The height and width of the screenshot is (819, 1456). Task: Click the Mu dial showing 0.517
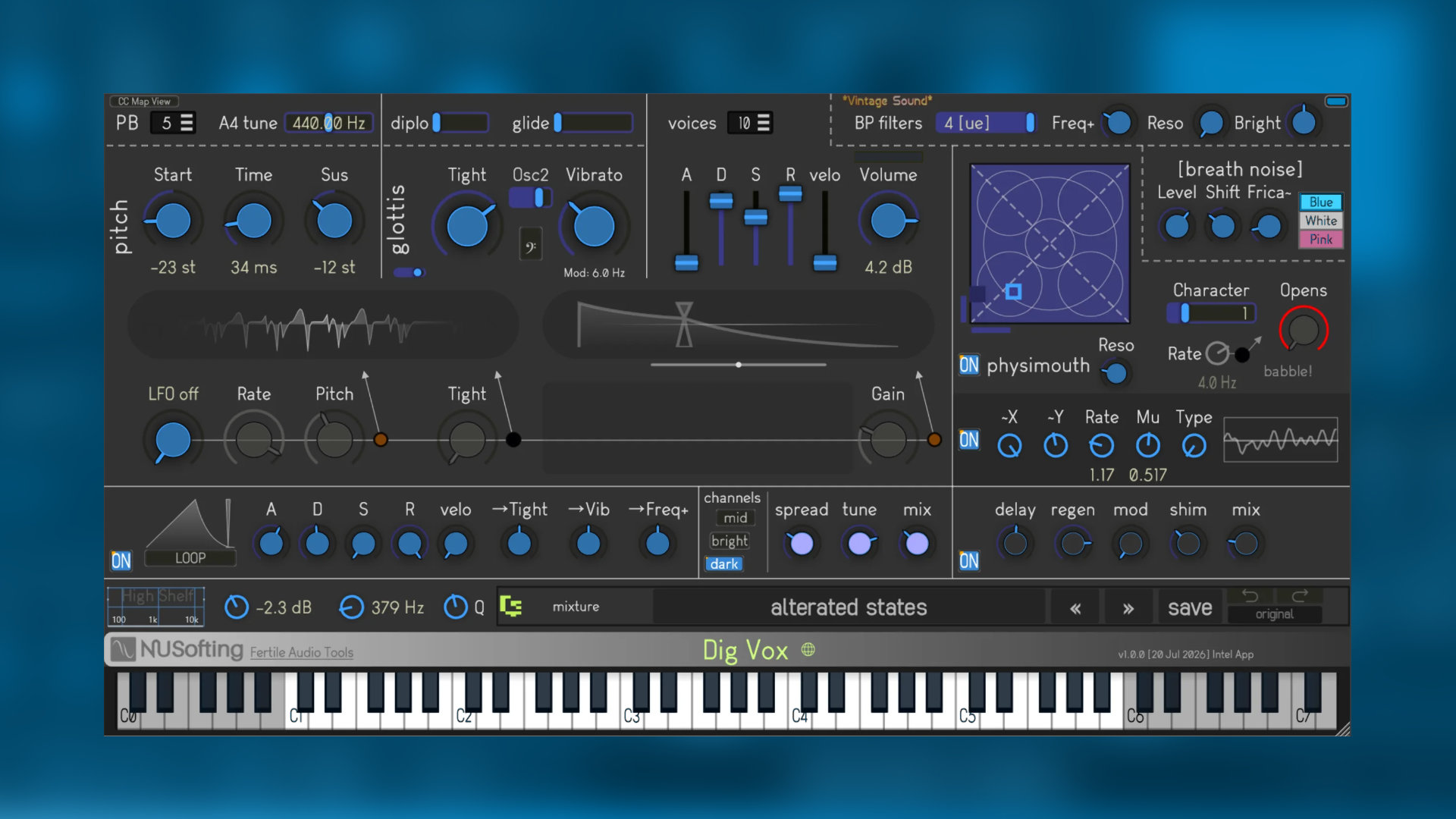[x=1148, y=446]
